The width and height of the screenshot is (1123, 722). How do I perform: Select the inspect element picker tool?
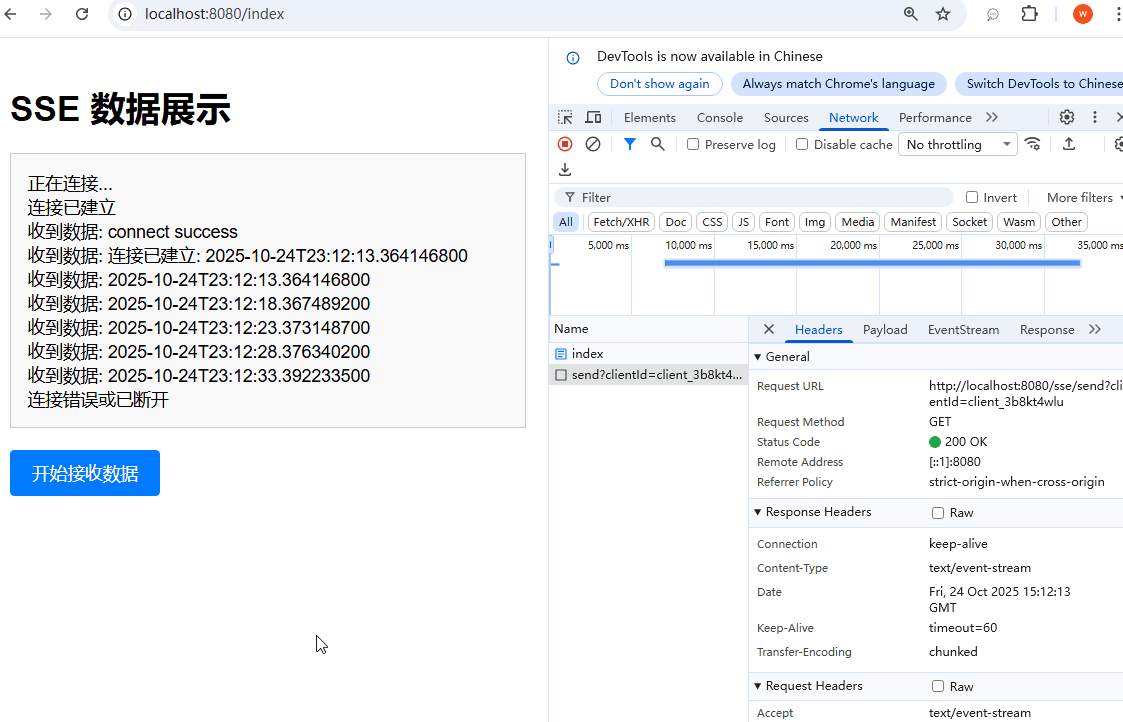click(x=565, y=117)
